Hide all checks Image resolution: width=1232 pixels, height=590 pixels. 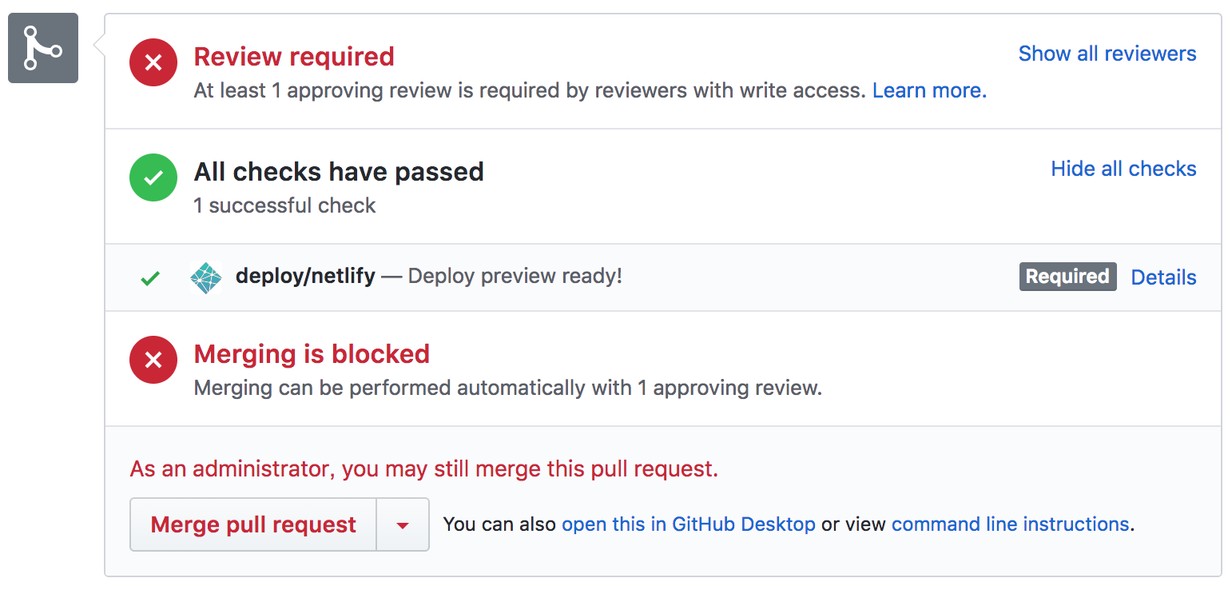(x=1123, y=169)
